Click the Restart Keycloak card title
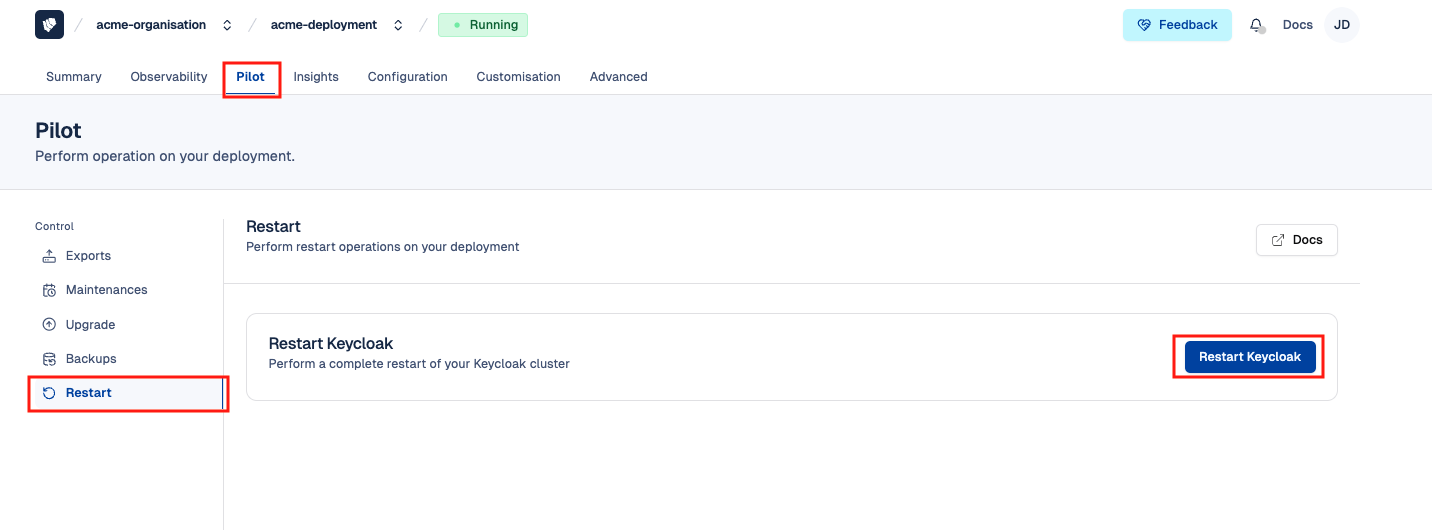The image size is (1432, 530). 331,344
